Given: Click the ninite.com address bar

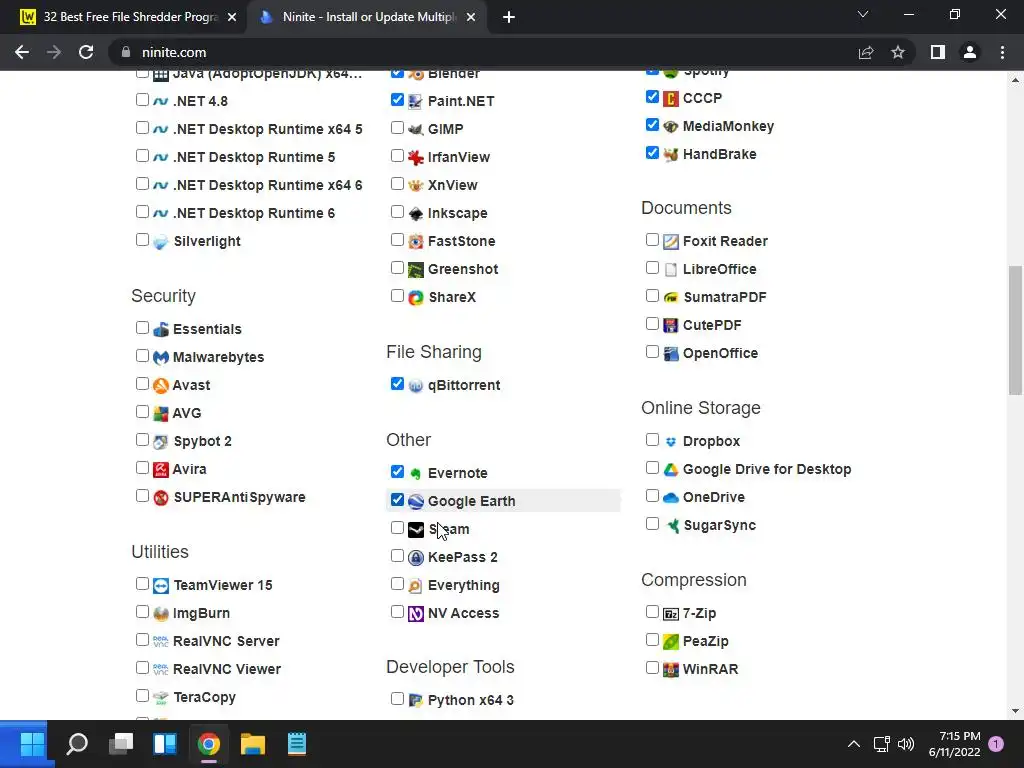Looking at the screenshot, I should (483, 52).
